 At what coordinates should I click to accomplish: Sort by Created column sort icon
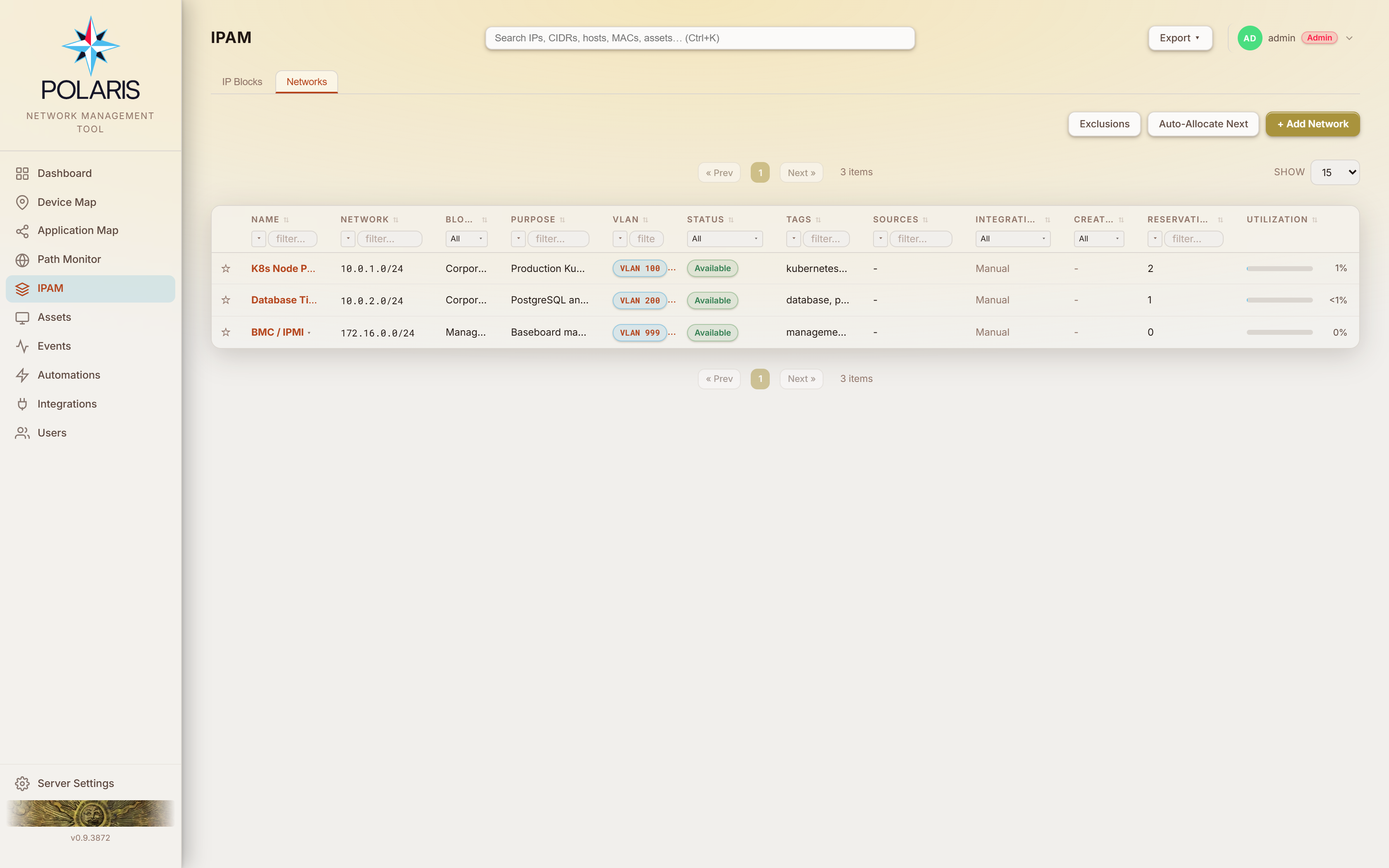point(1121,220)
